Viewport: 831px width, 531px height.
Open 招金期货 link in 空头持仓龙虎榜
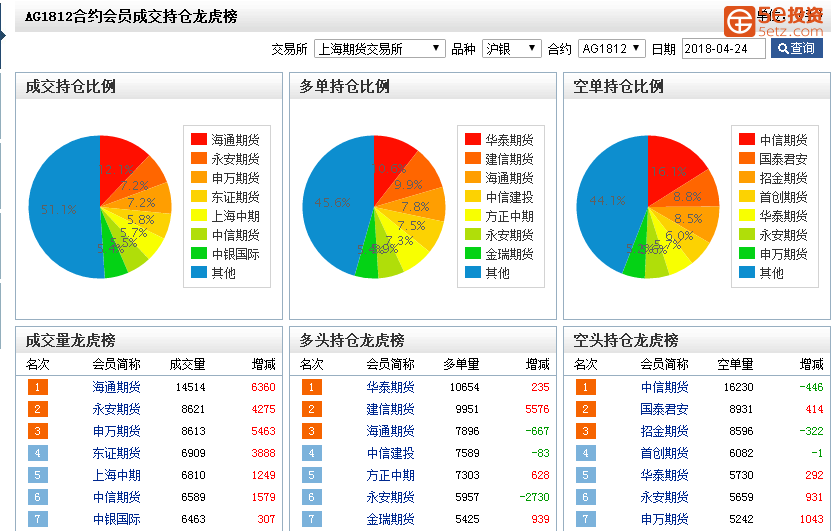pos(665,431)
